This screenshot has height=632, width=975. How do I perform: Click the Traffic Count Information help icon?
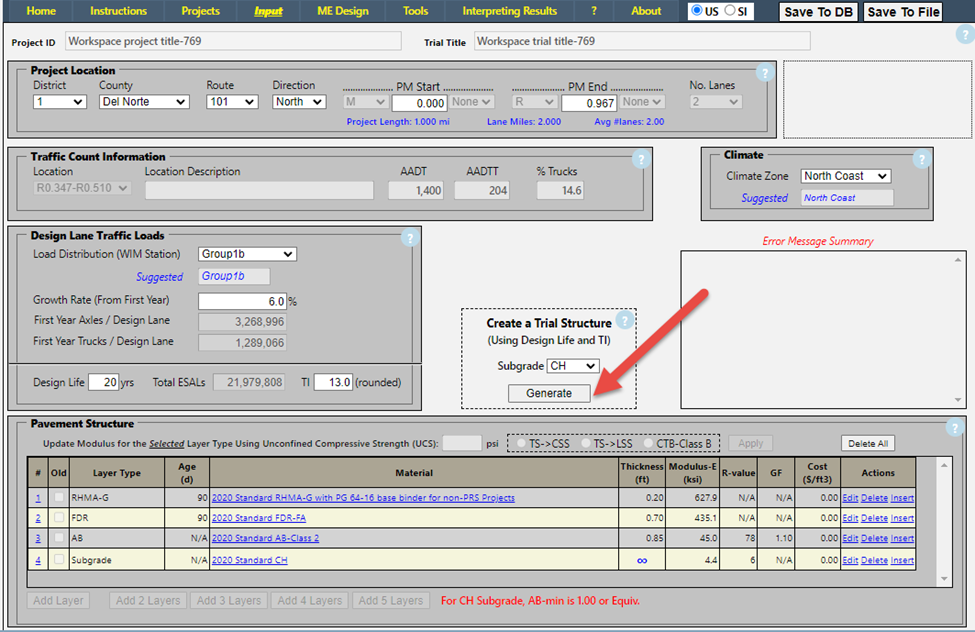pyautogui.click(x=641, y=159)
